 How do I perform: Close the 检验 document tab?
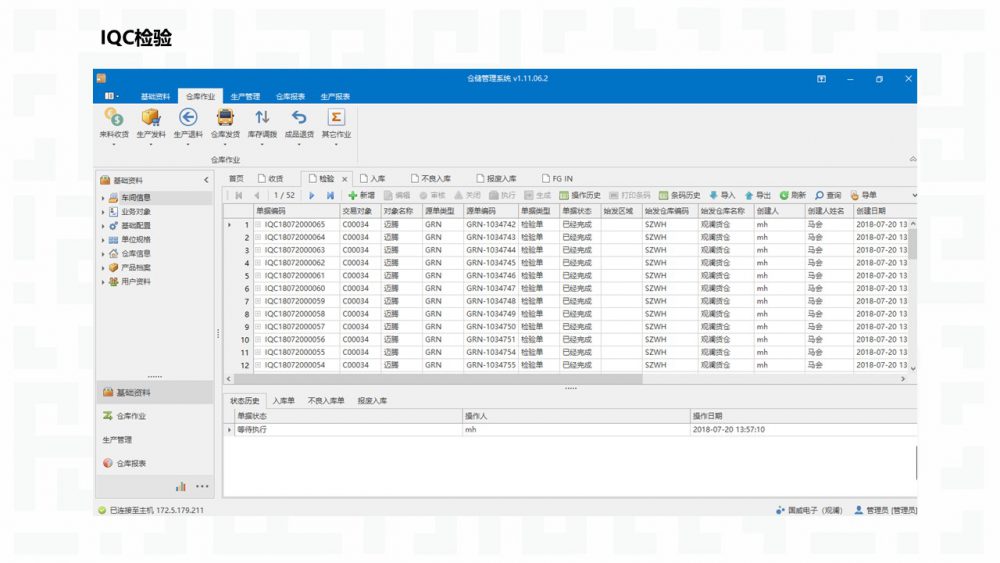click(344, 179)
